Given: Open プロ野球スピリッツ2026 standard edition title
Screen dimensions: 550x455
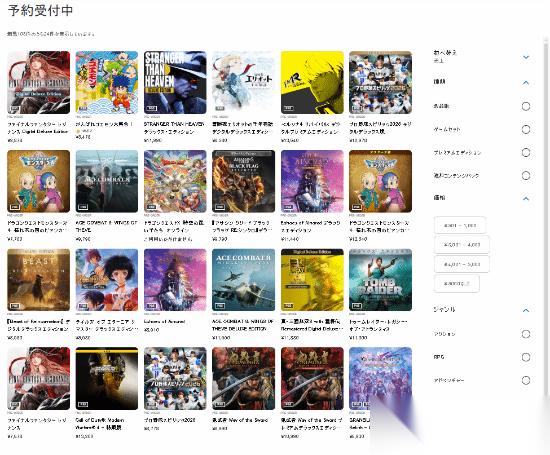Looking at the screenshot, I should tap(169, 420).
